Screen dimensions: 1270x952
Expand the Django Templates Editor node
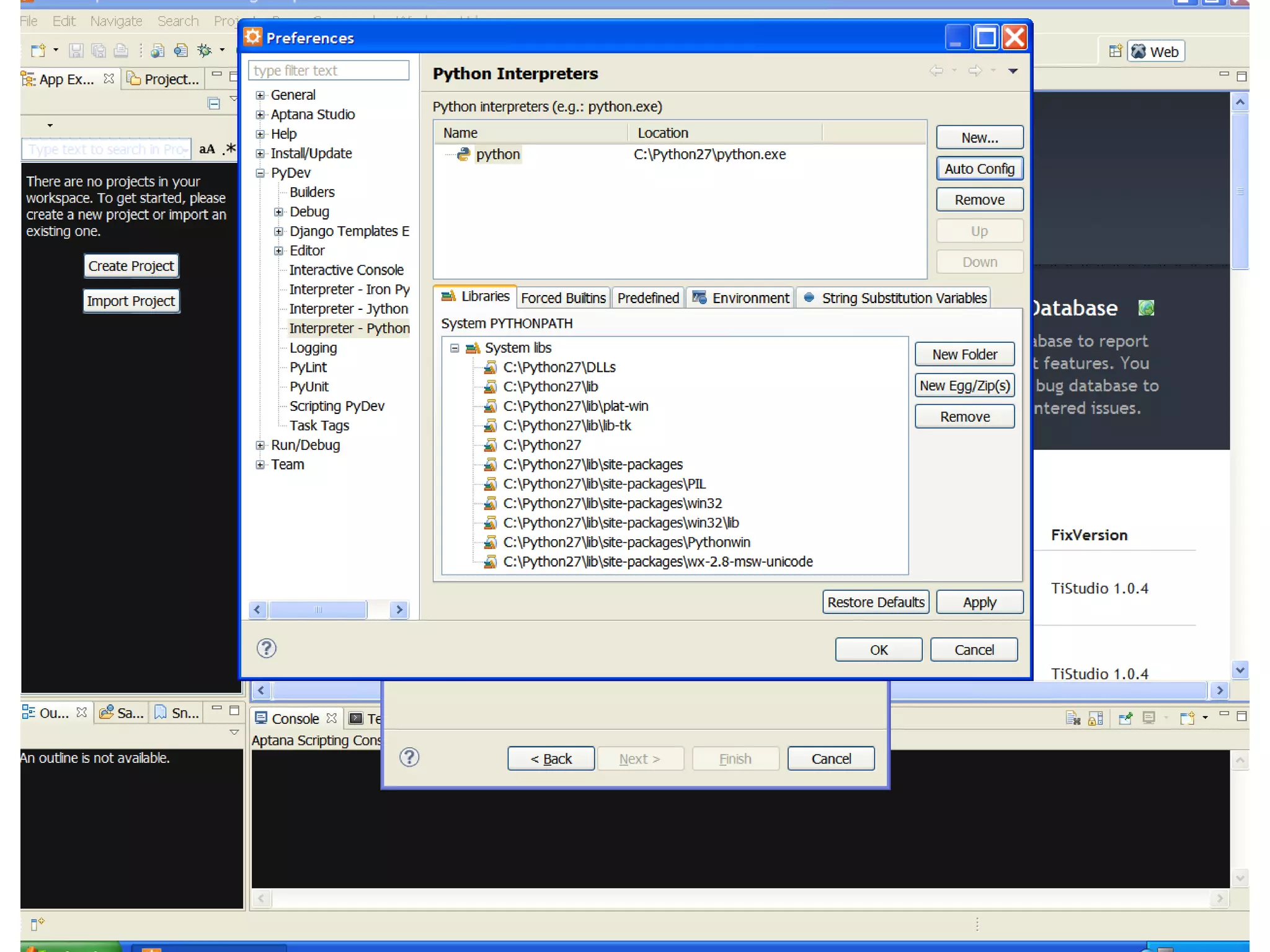[x=279, y=232]
